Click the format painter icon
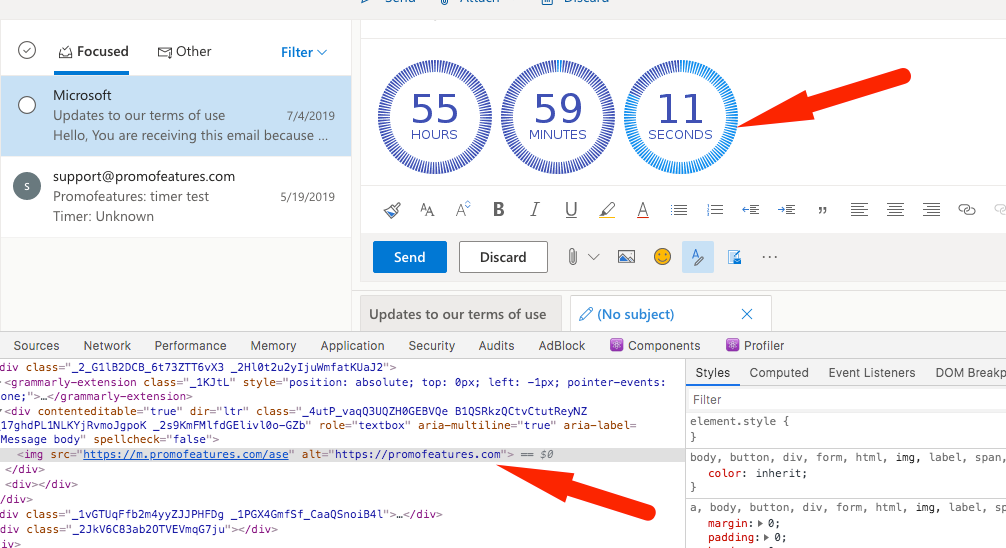The image size is (1006, 548). (x=392, y=210)
